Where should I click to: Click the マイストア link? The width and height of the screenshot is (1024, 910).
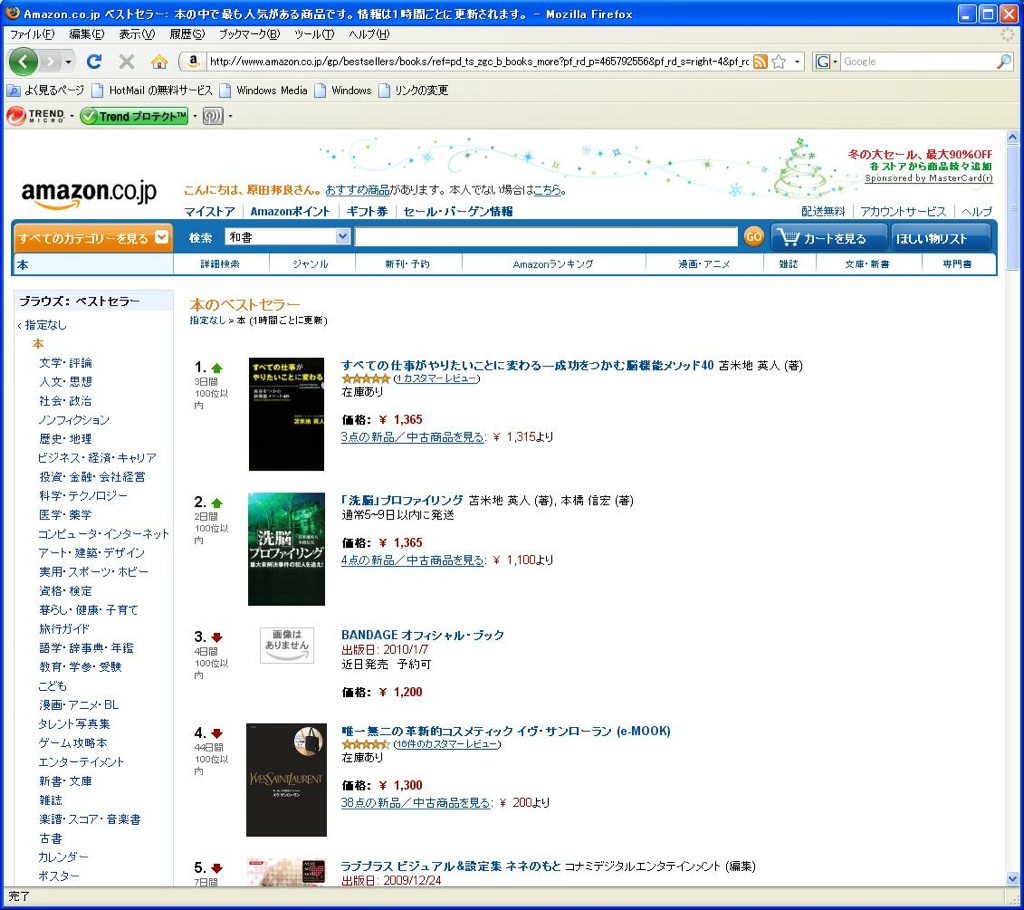210,211
